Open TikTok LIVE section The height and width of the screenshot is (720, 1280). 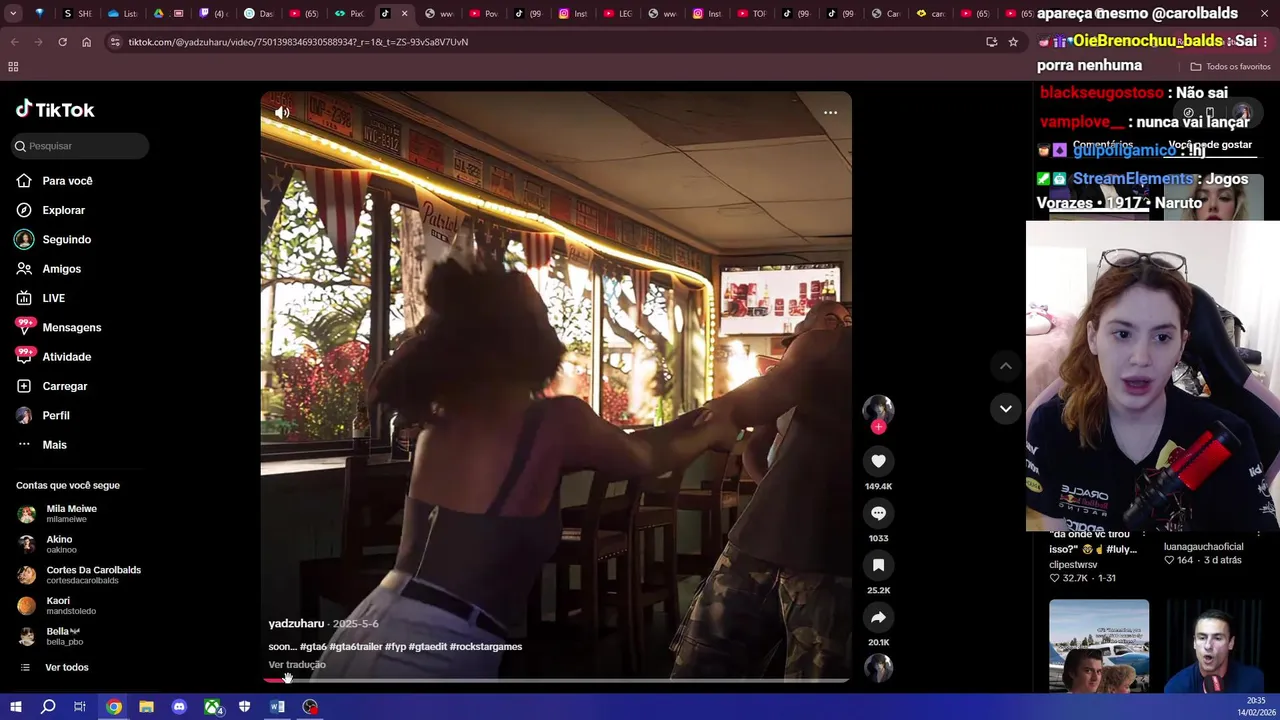(53, 298)
